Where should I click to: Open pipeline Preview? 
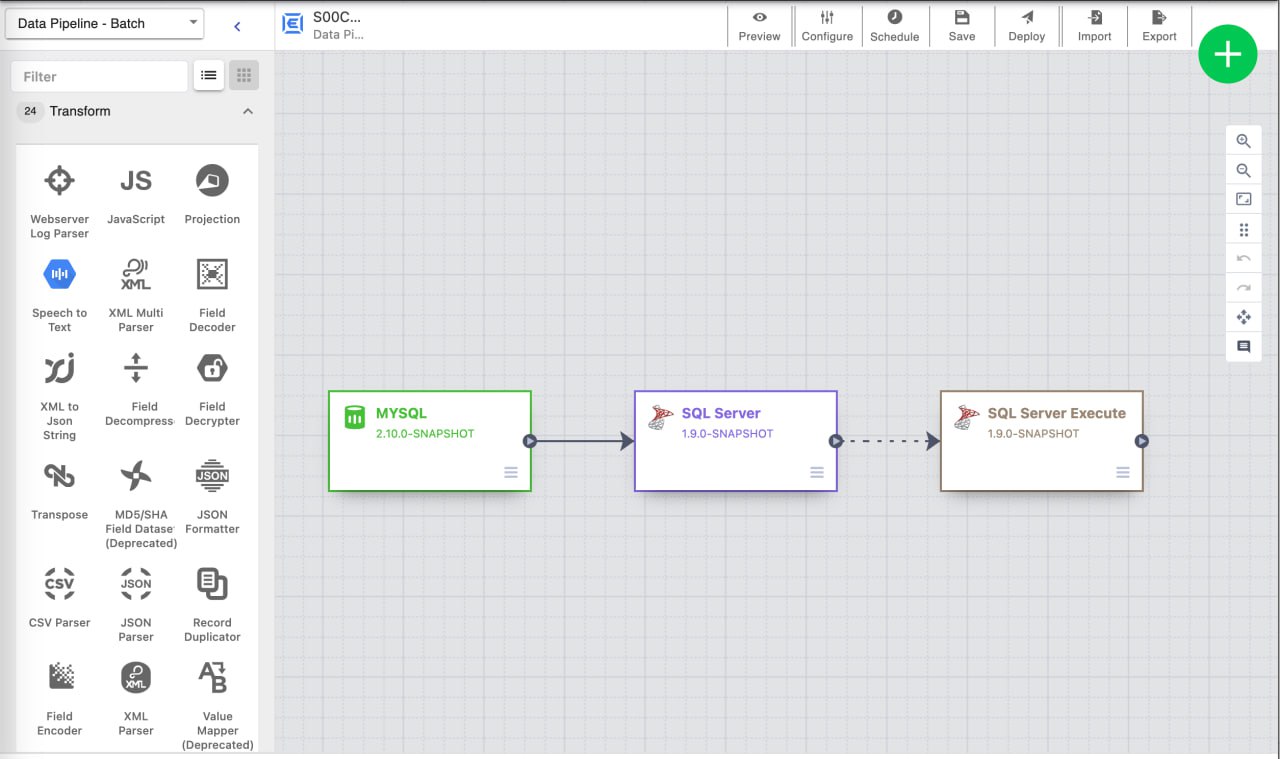(760, 26)
